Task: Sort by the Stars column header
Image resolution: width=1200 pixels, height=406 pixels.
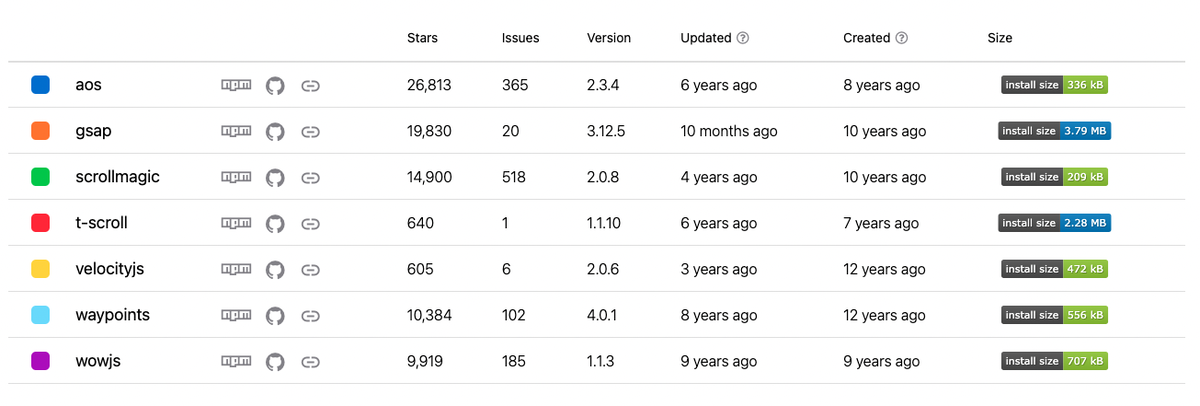Action: click(422, 38)
